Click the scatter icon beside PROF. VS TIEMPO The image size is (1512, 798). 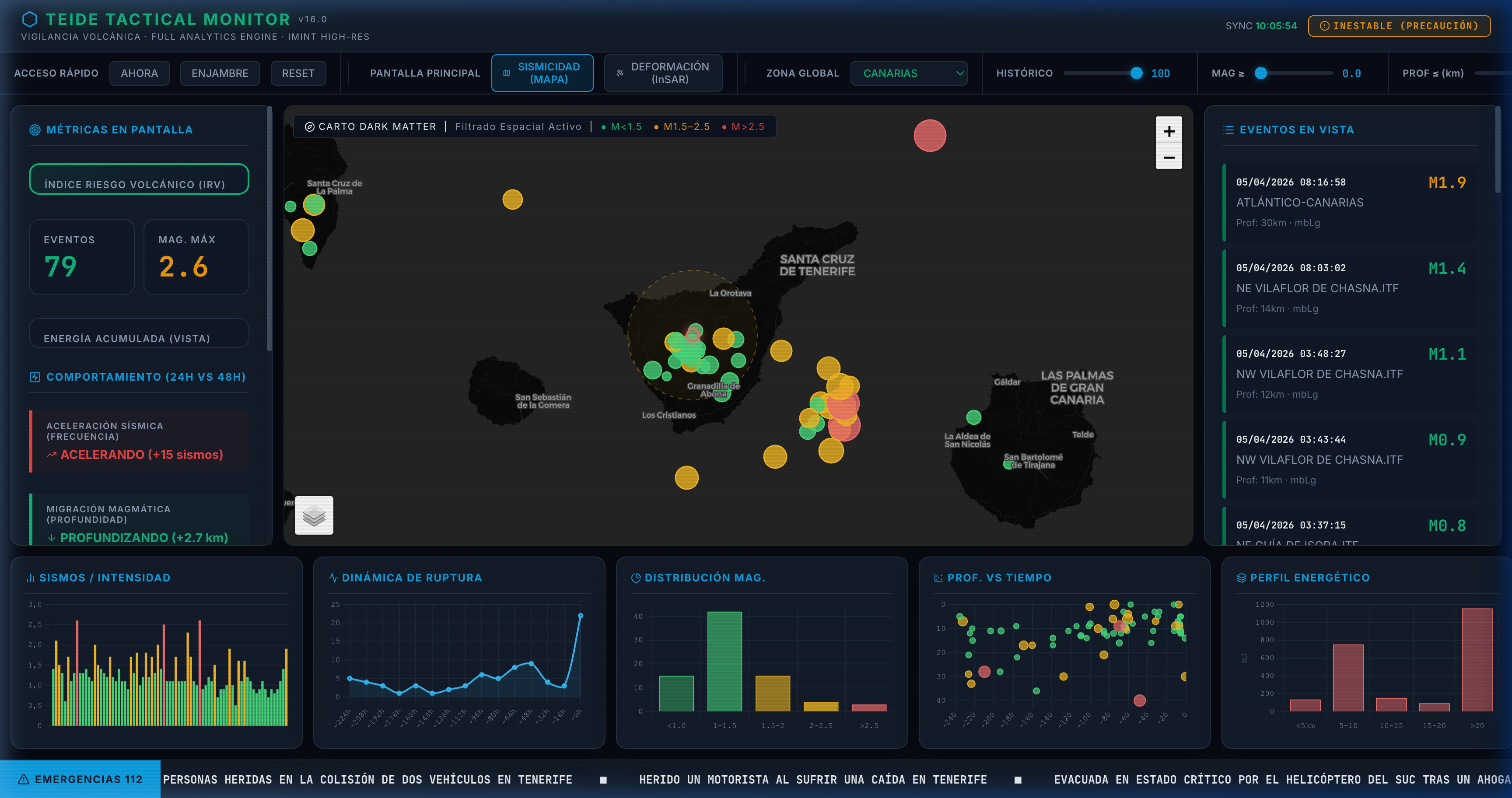[x=938, y=578]
